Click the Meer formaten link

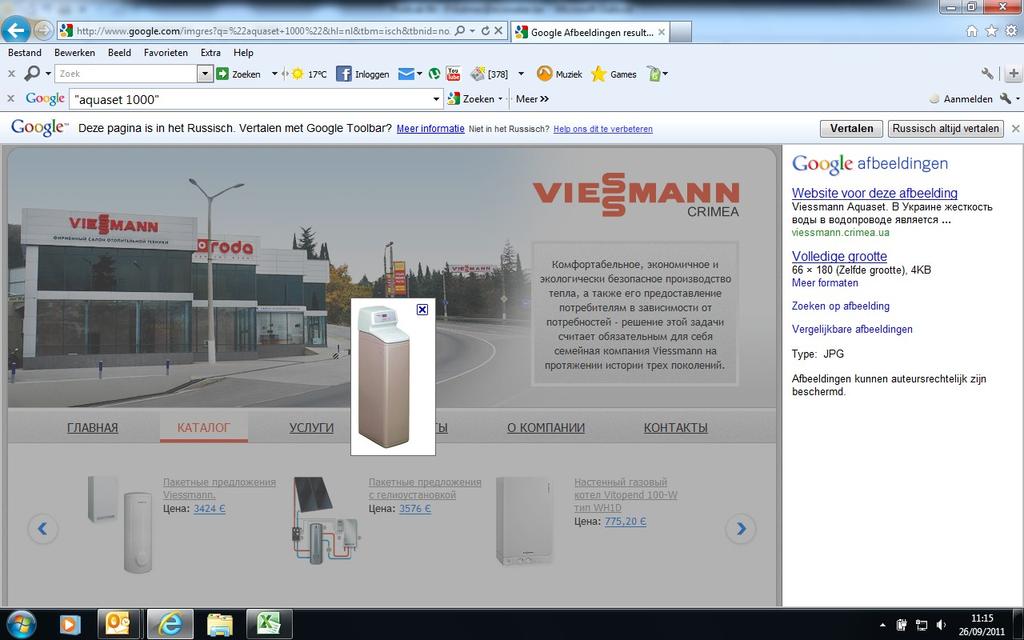(x=825, y=283)
